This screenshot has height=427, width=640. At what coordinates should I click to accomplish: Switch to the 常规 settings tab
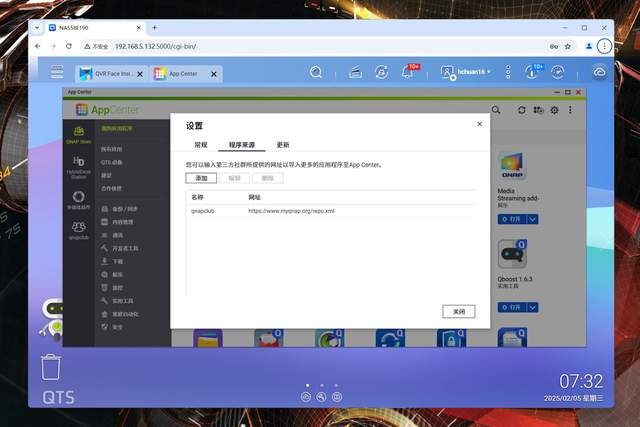[201, 145]
